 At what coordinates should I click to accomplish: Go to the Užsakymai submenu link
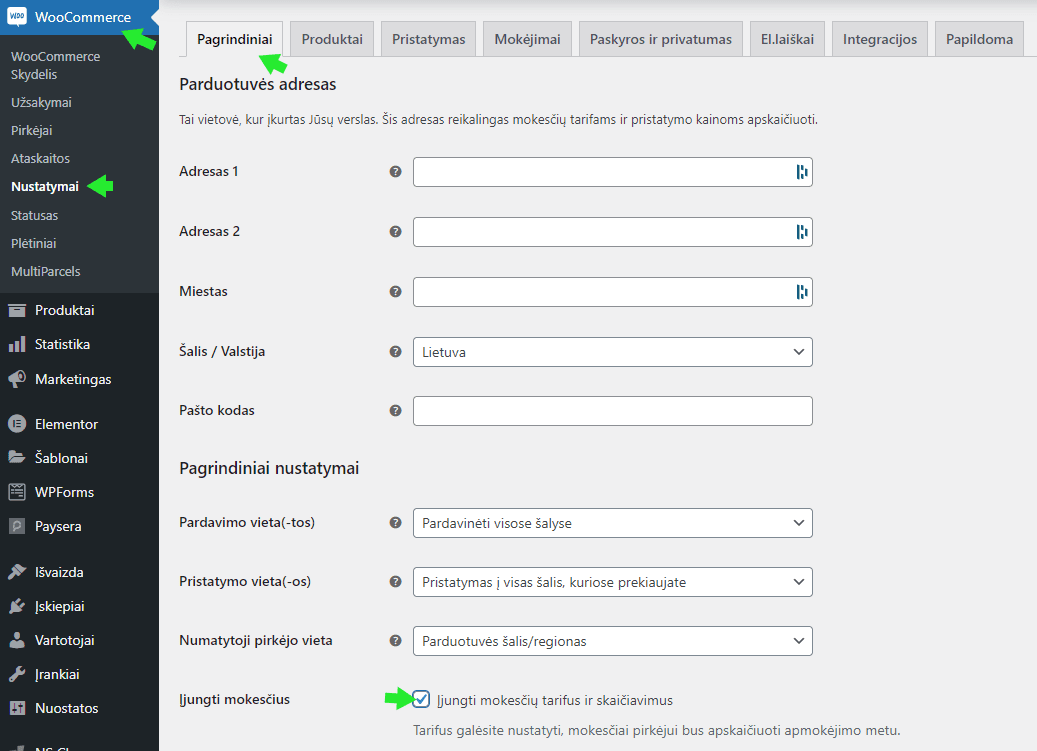41,103
